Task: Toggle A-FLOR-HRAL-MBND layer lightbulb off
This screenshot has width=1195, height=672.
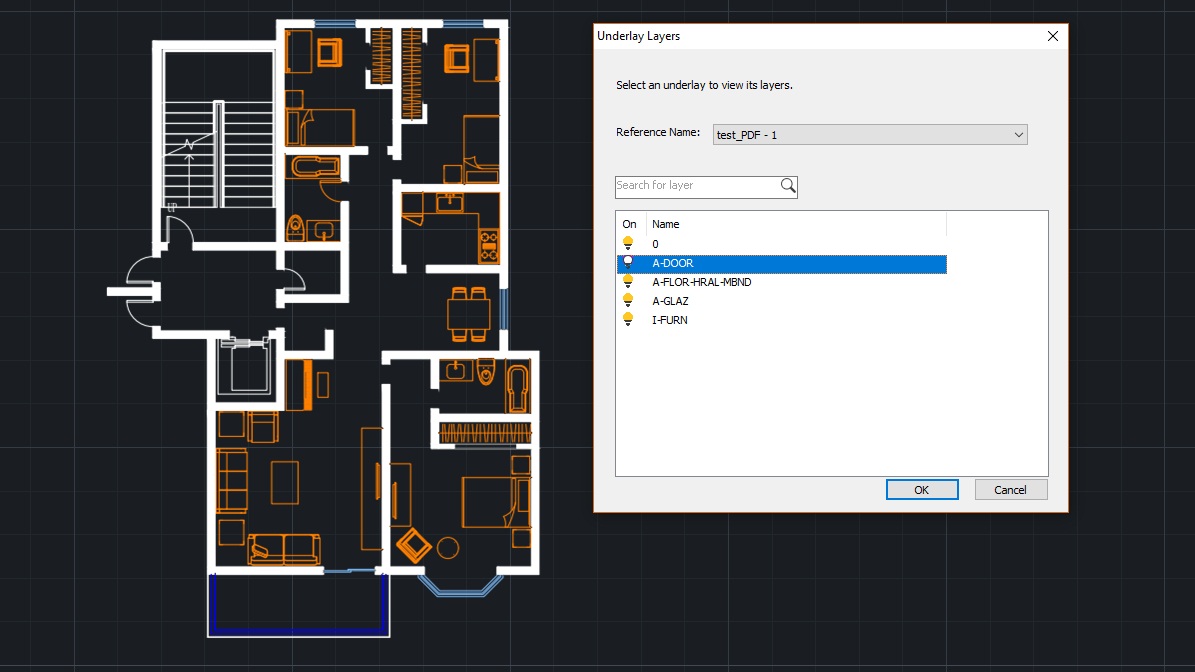Action: point(628,282)
